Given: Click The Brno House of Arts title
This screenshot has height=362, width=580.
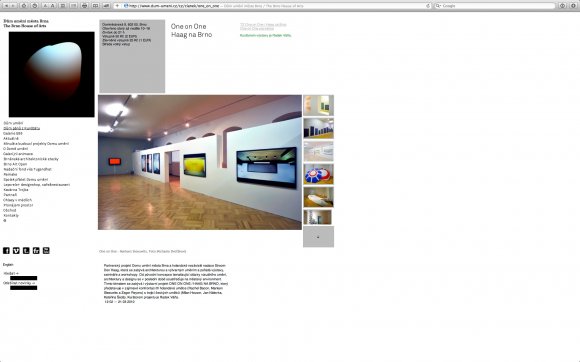Looking at the screenshot, I should [25, 26].
